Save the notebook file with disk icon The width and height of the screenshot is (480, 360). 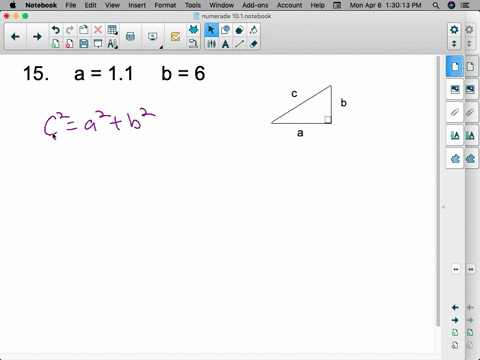coord(84,44)
